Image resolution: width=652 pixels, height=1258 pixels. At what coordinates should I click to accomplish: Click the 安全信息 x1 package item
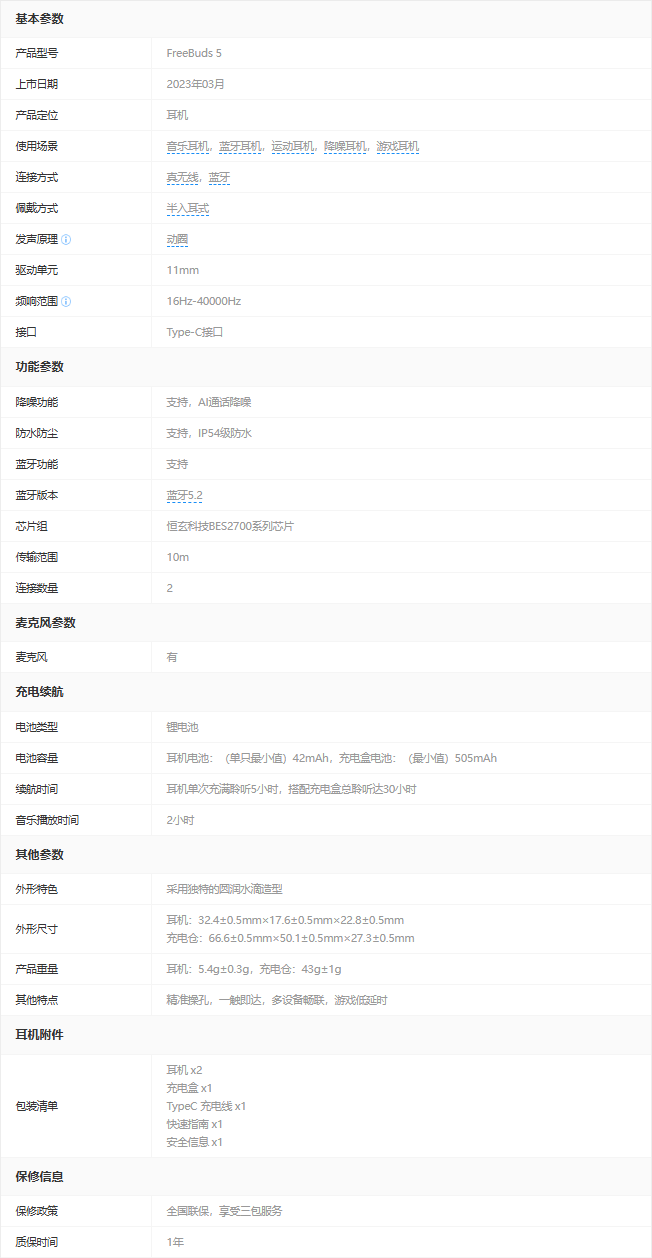click(194, 1142)
